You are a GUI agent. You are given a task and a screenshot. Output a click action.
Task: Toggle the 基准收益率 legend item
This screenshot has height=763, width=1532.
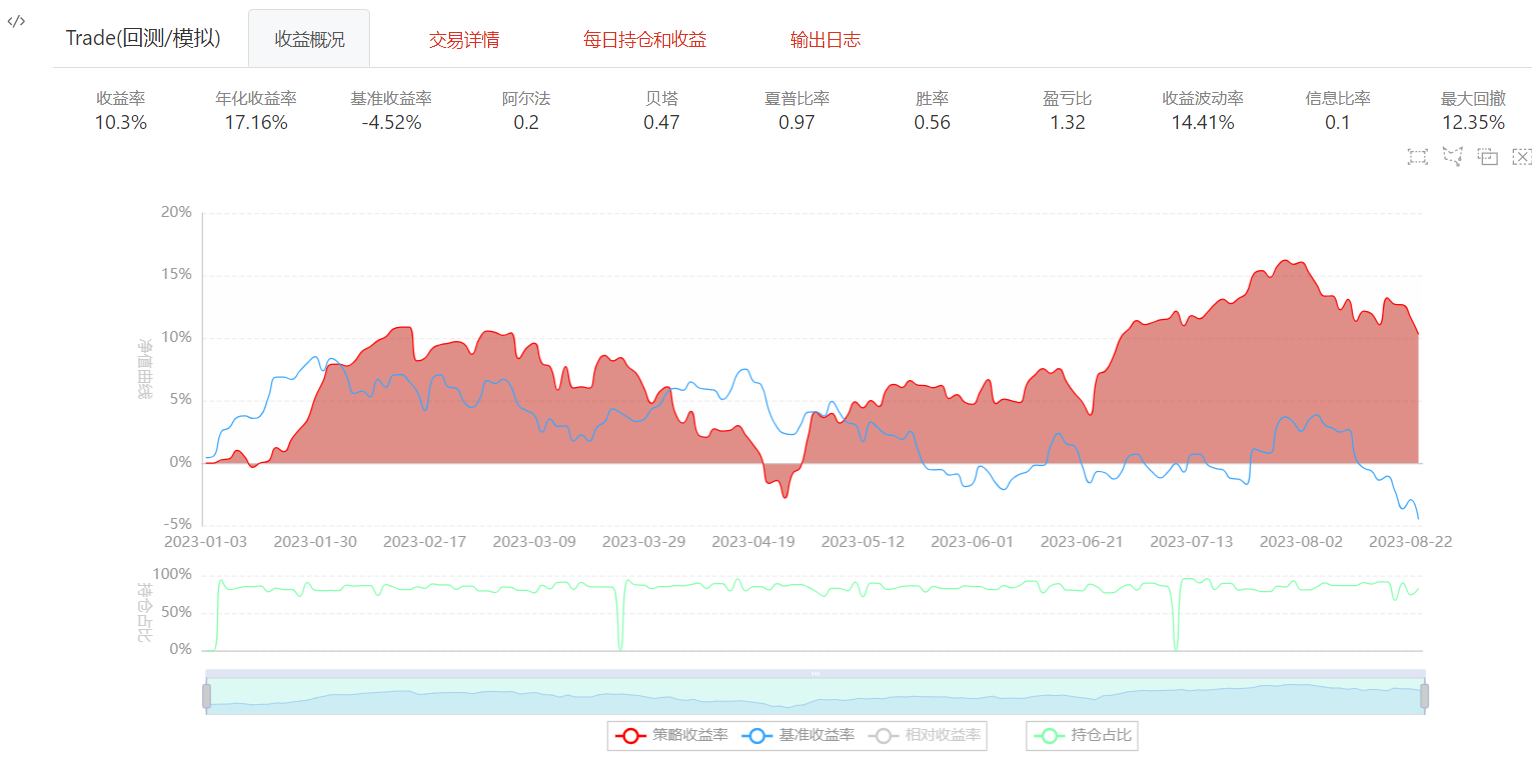pyautogui.click(x=798, y=736)
